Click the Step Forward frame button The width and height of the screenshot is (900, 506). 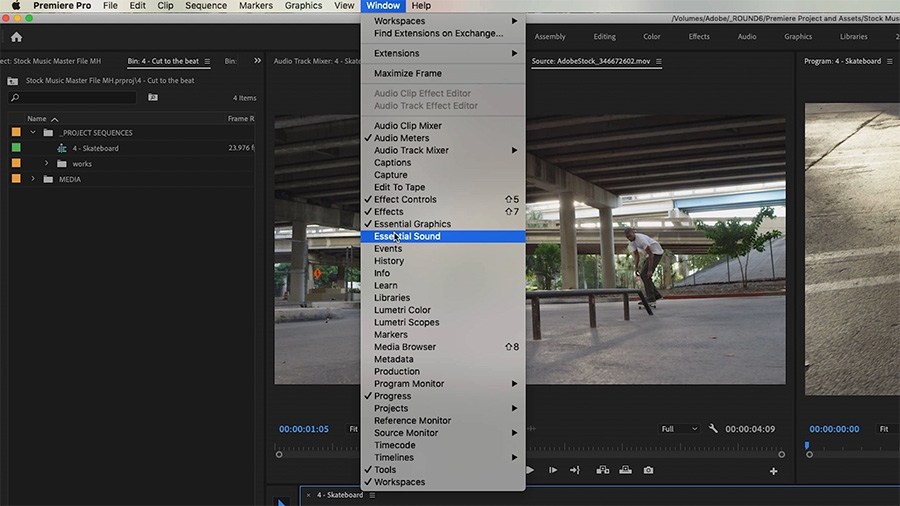pos(553,470)
